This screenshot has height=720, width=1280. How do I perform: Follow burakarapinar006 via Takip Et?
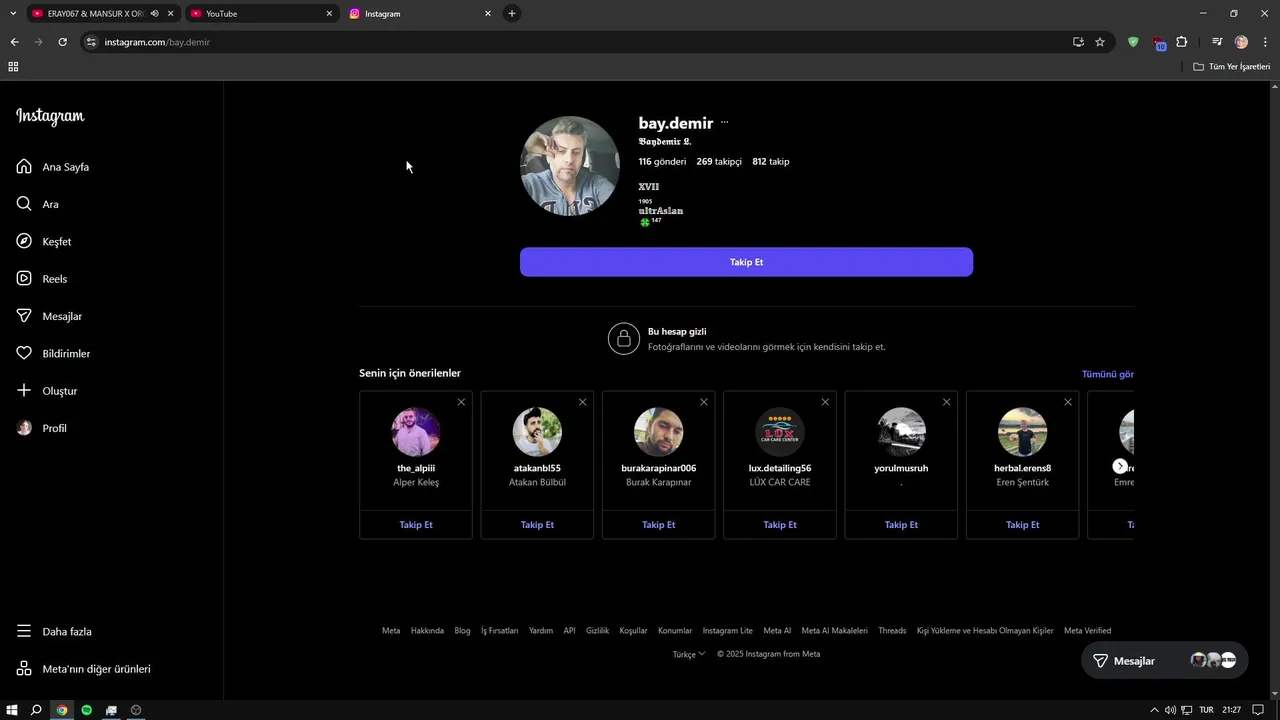click(x=658, y=525)
